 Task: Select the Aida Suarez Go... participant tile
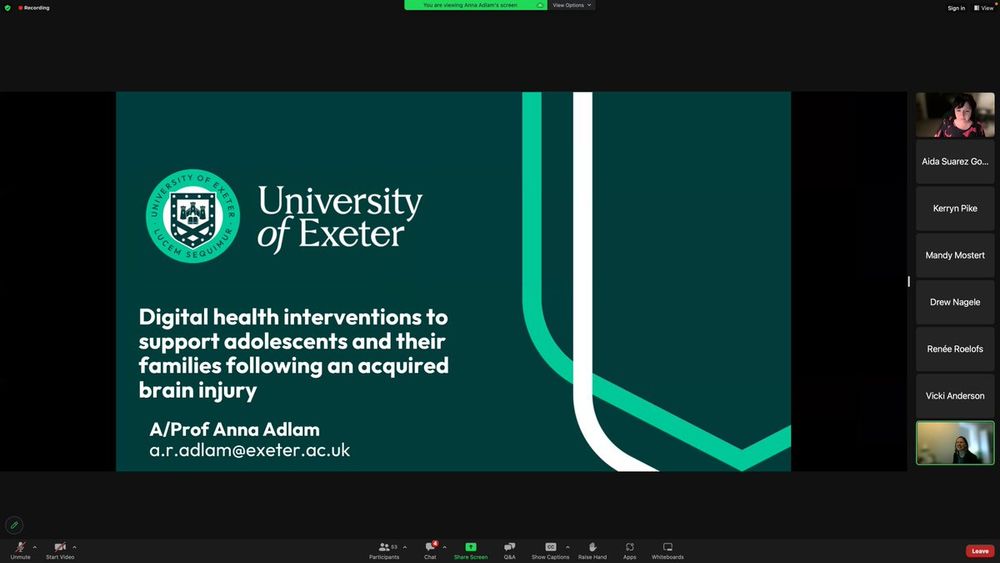(x=955, y=162)
